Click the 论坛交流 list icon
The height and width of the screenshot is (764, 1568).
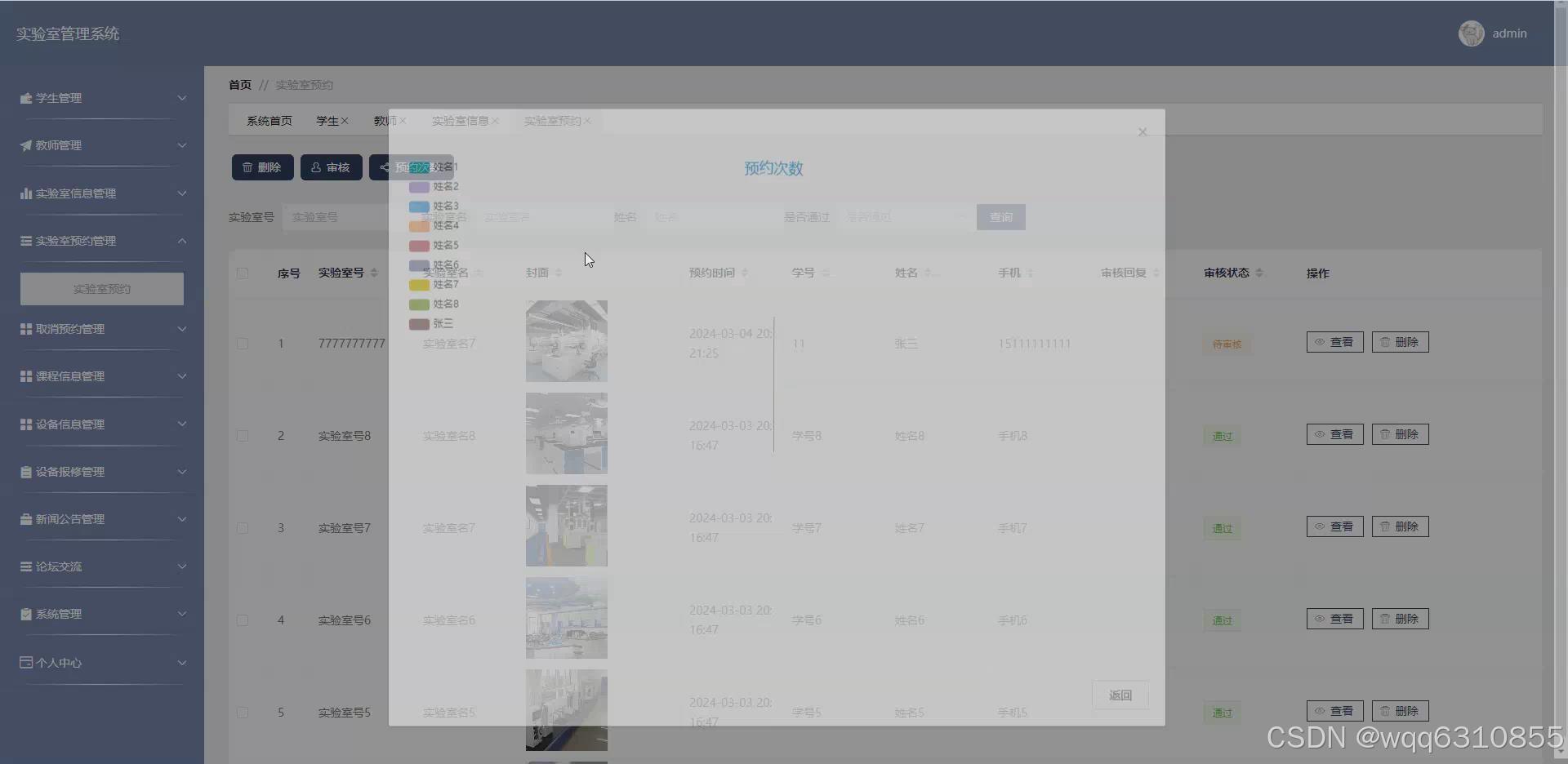coord(26,566)
